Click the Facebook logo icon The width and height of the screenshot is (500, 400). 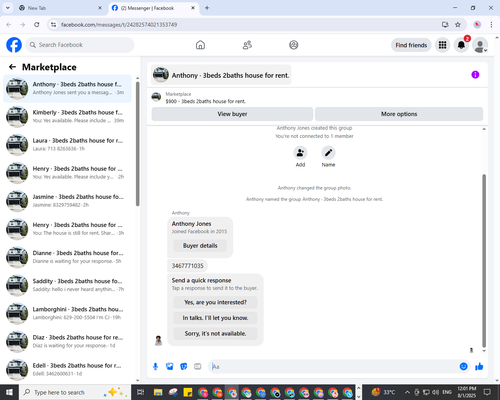pos(14,45)
